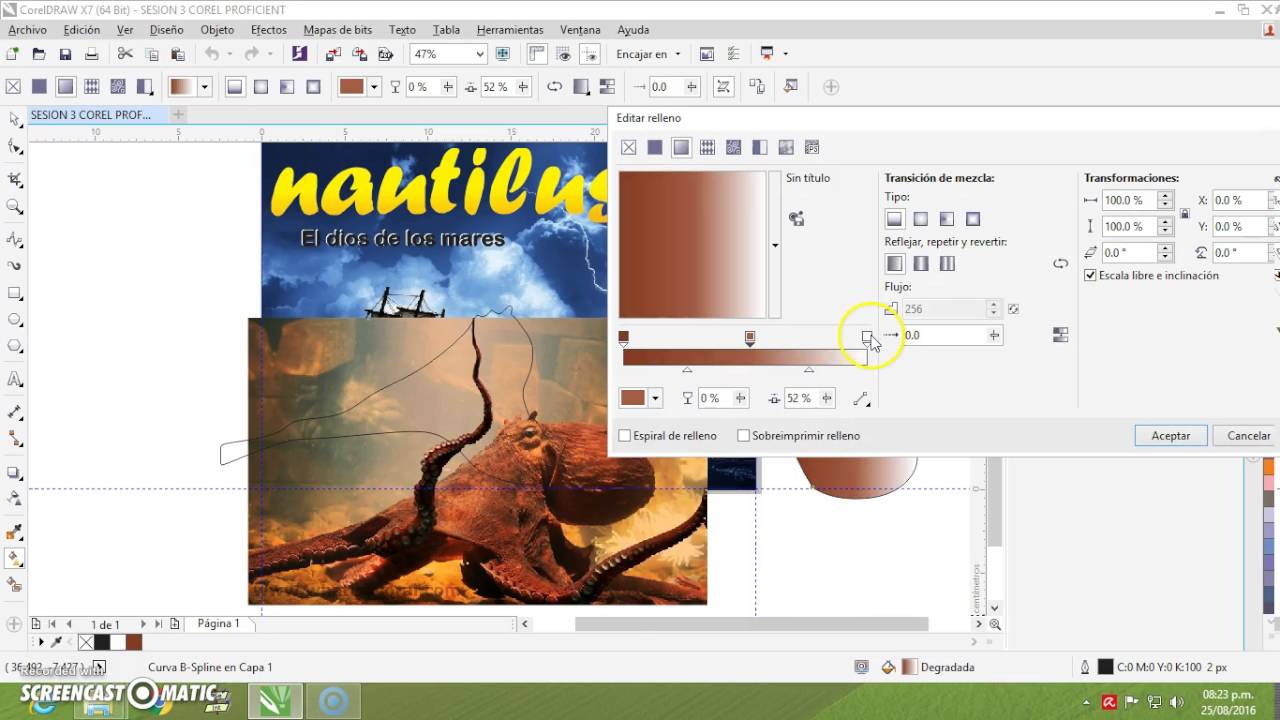The image size is (1280, 720).
Task: Choose PostScript fill in Editar relleno dialog
Action: [x=811, y=147]
